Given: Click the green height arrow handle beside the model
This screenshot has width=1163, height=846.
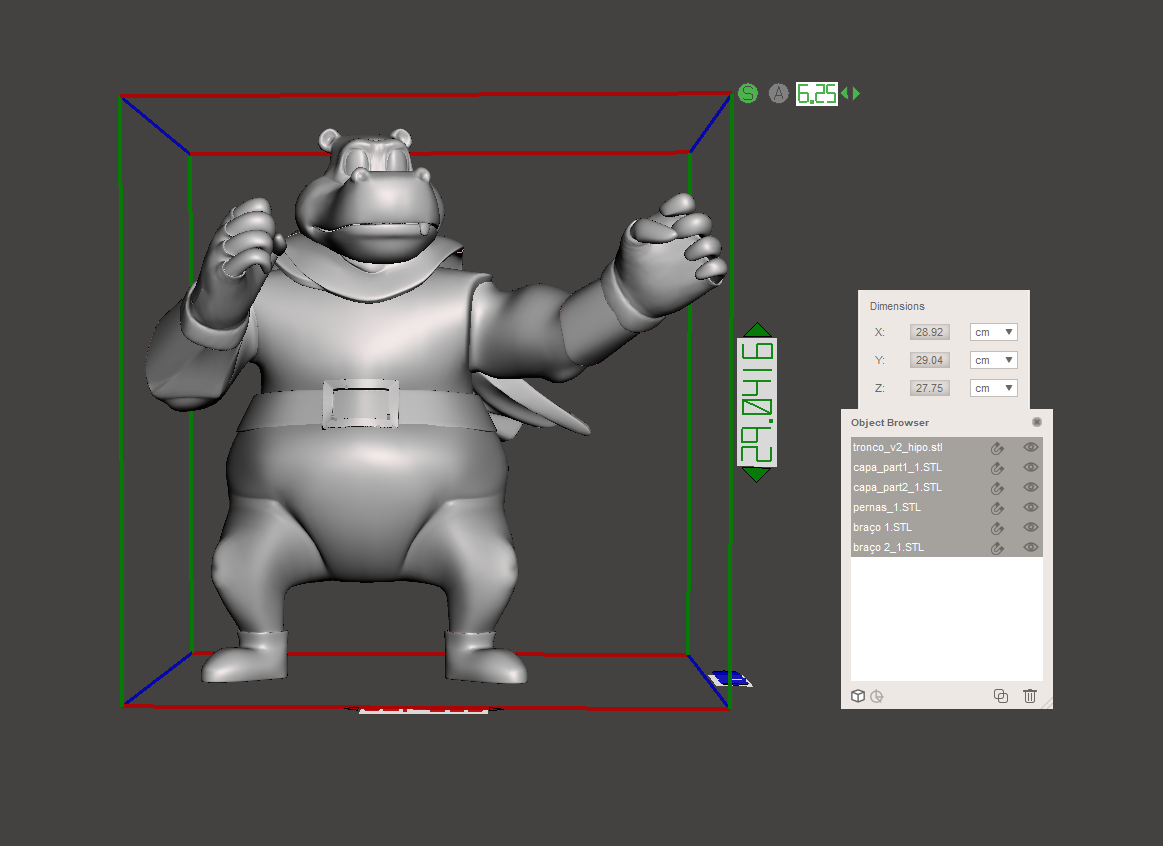Looking at the screenshot, I should point(757,332).
